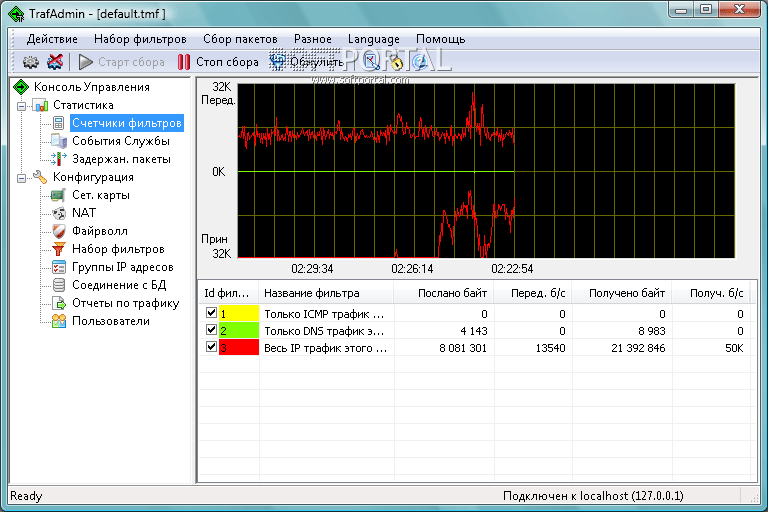Viewport: 768px width, 512px height.
Task: Open the Разное menu
Action: coord(312,39)
